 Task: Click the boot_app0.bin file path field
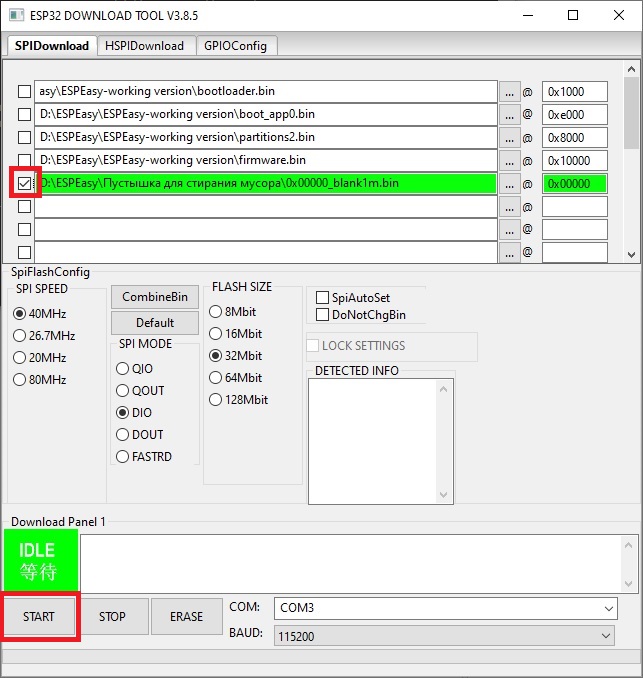point(266,114)
